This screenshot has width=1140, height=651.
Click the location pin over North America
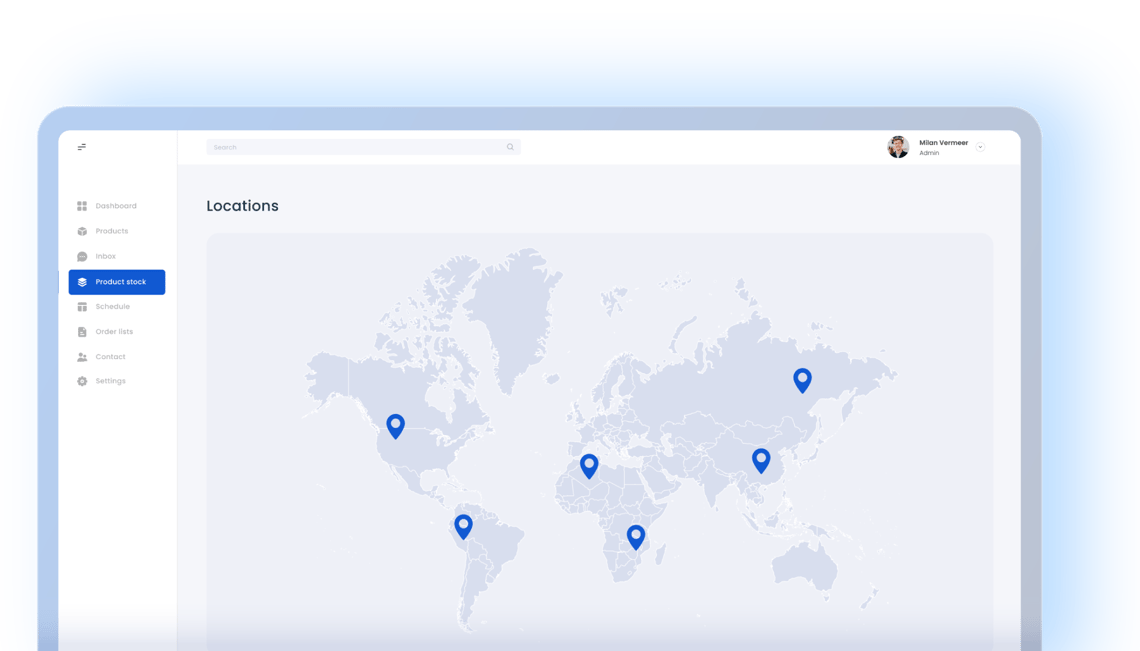point(395,425)
